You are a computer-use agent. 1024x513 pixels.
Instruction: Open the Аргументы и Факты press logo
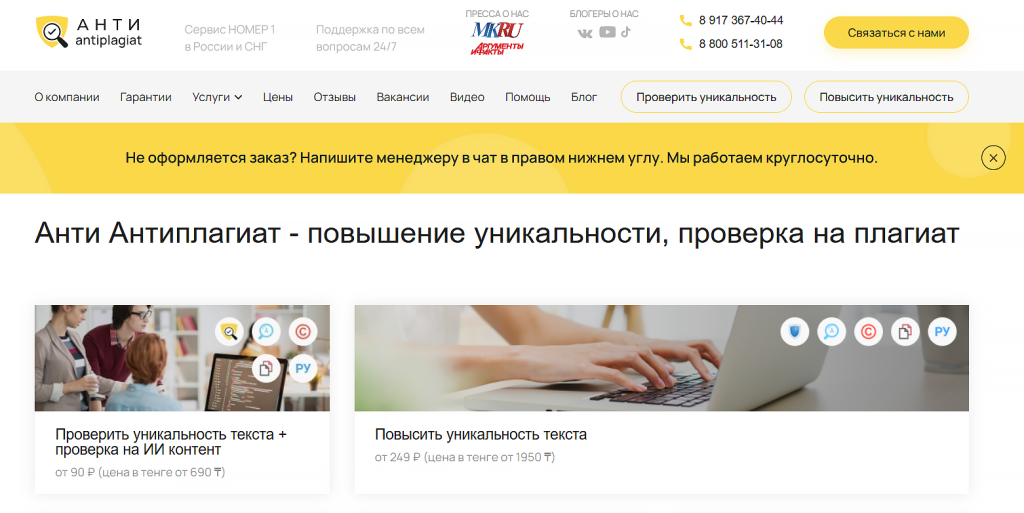497,48
